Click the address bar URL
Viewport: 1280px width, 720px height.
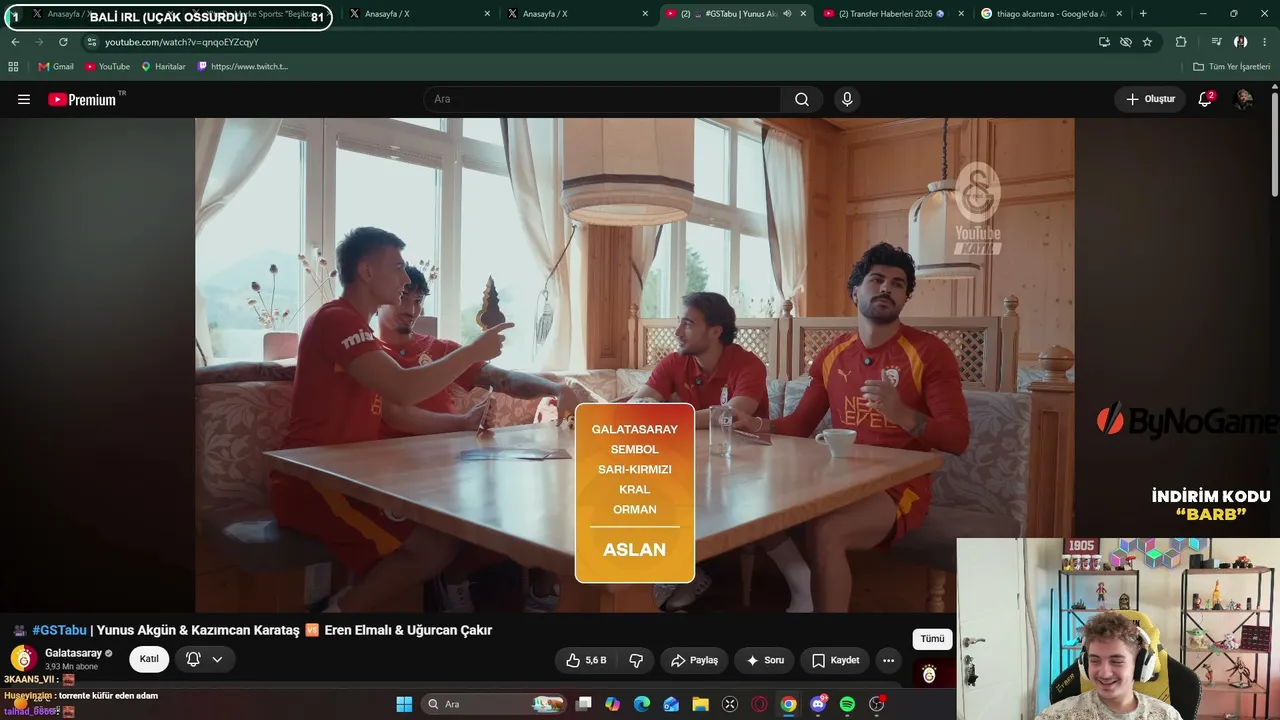point(182,42)
